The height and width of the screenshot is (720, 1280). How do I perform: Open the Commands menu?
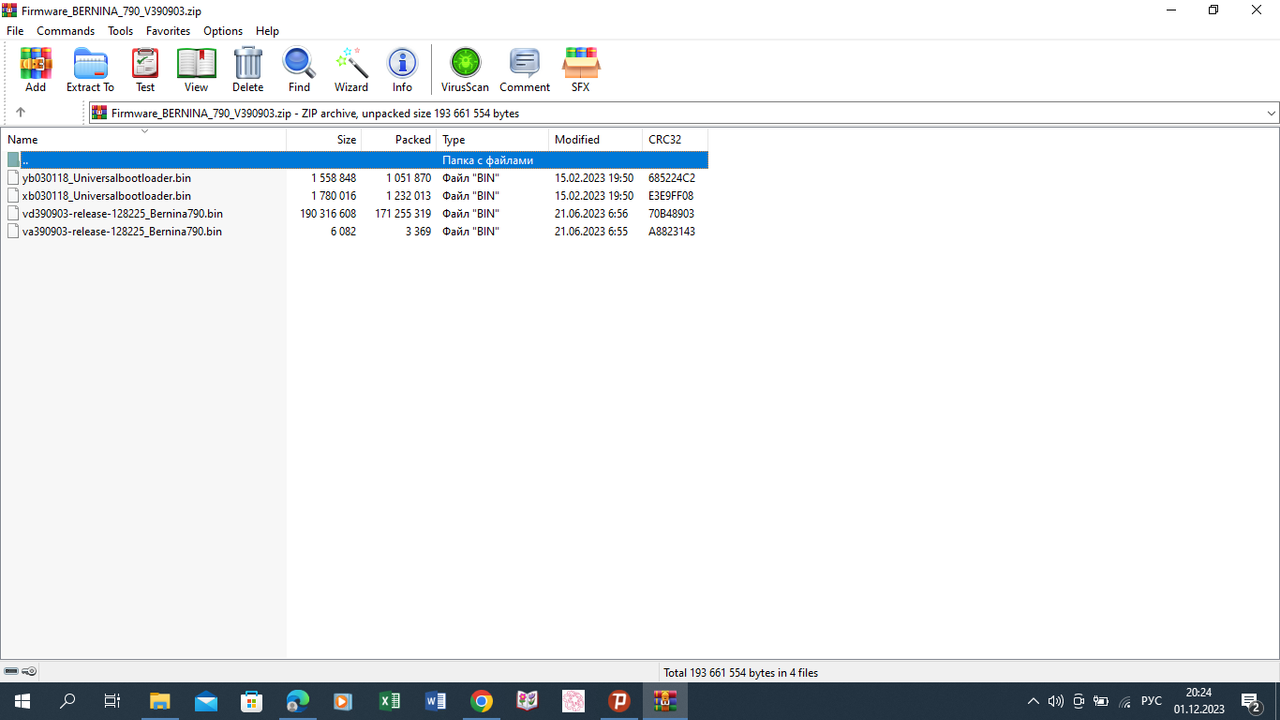click(x=66, y=31)
